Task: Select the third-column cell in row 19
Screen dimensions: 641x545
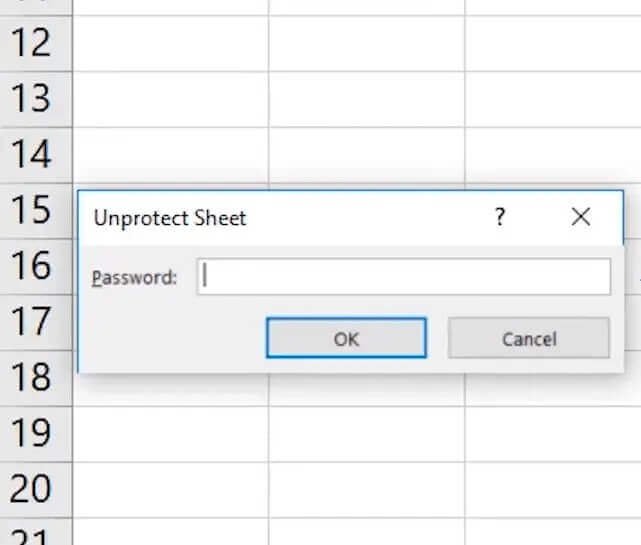Action: pos(553,434)
